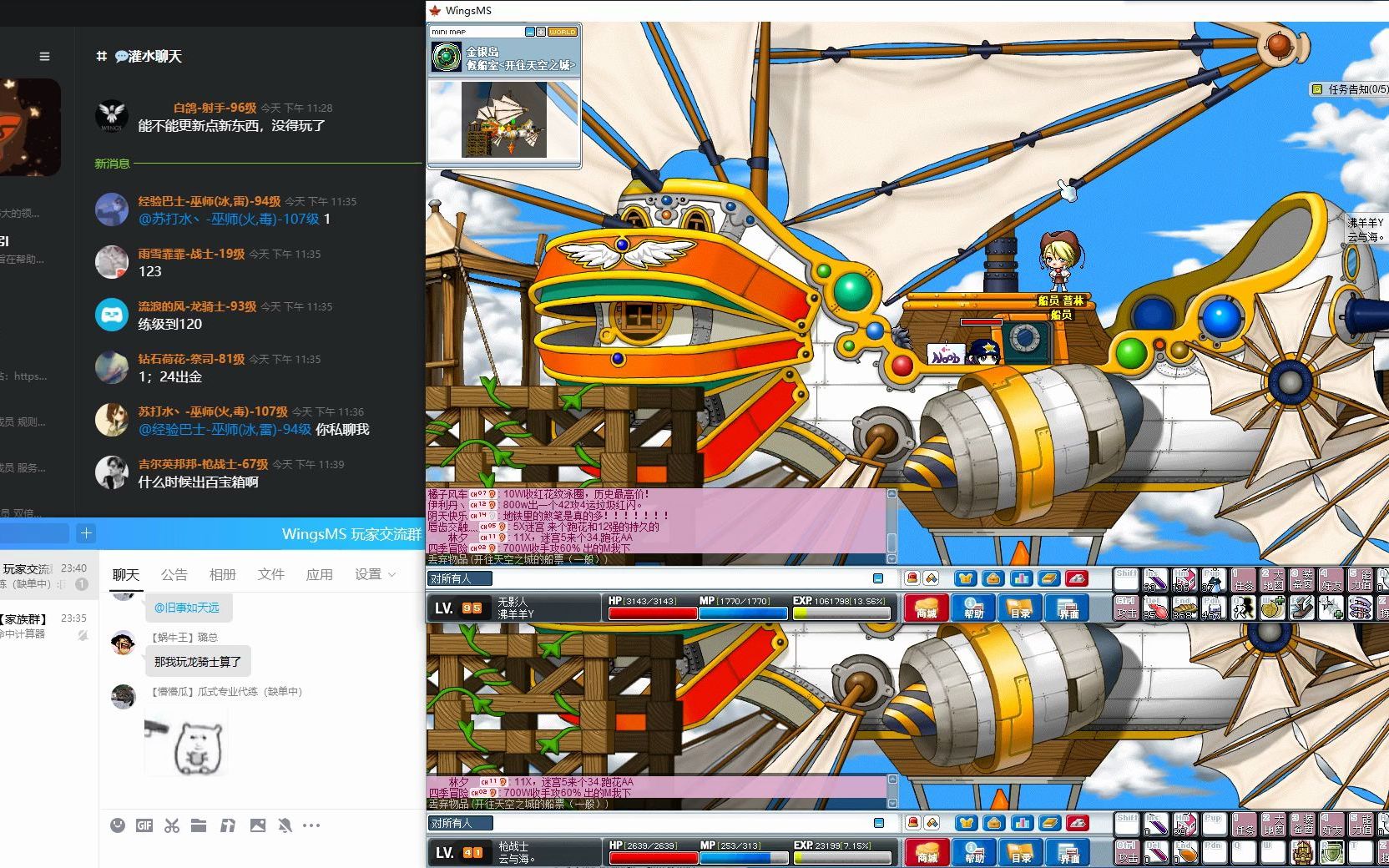Viewport: 1389px width, 868px height.
Task: Switch to the 聊天 tab in QQ group
Action: (126, 574)
